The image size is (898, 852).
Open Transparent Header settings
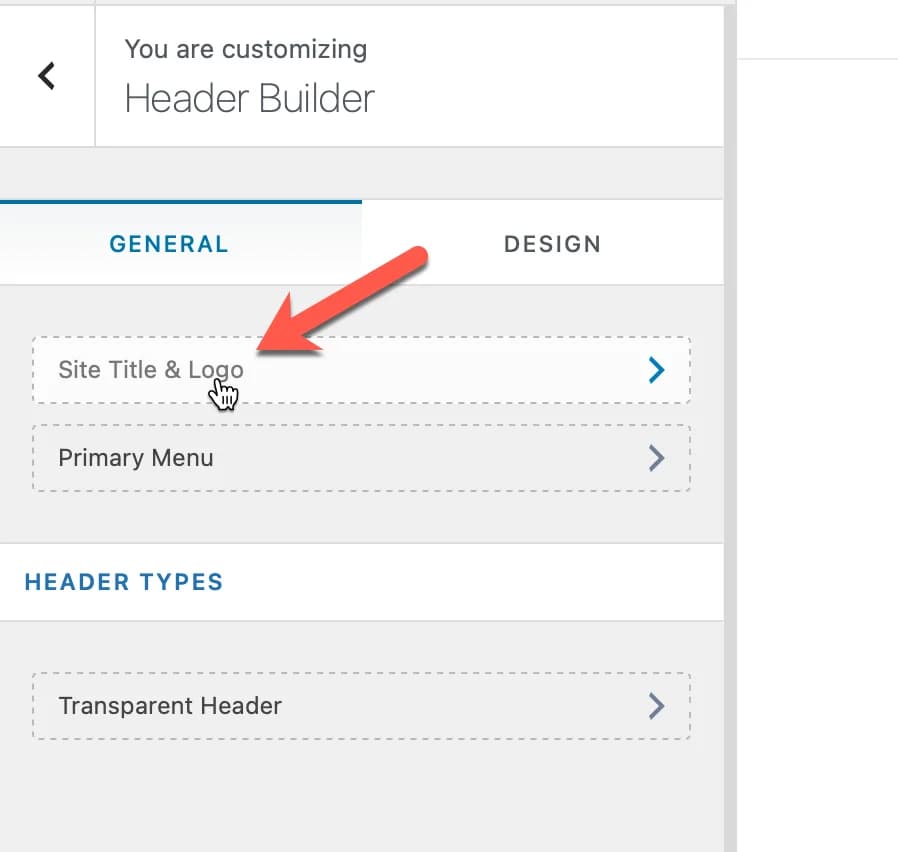170,706
